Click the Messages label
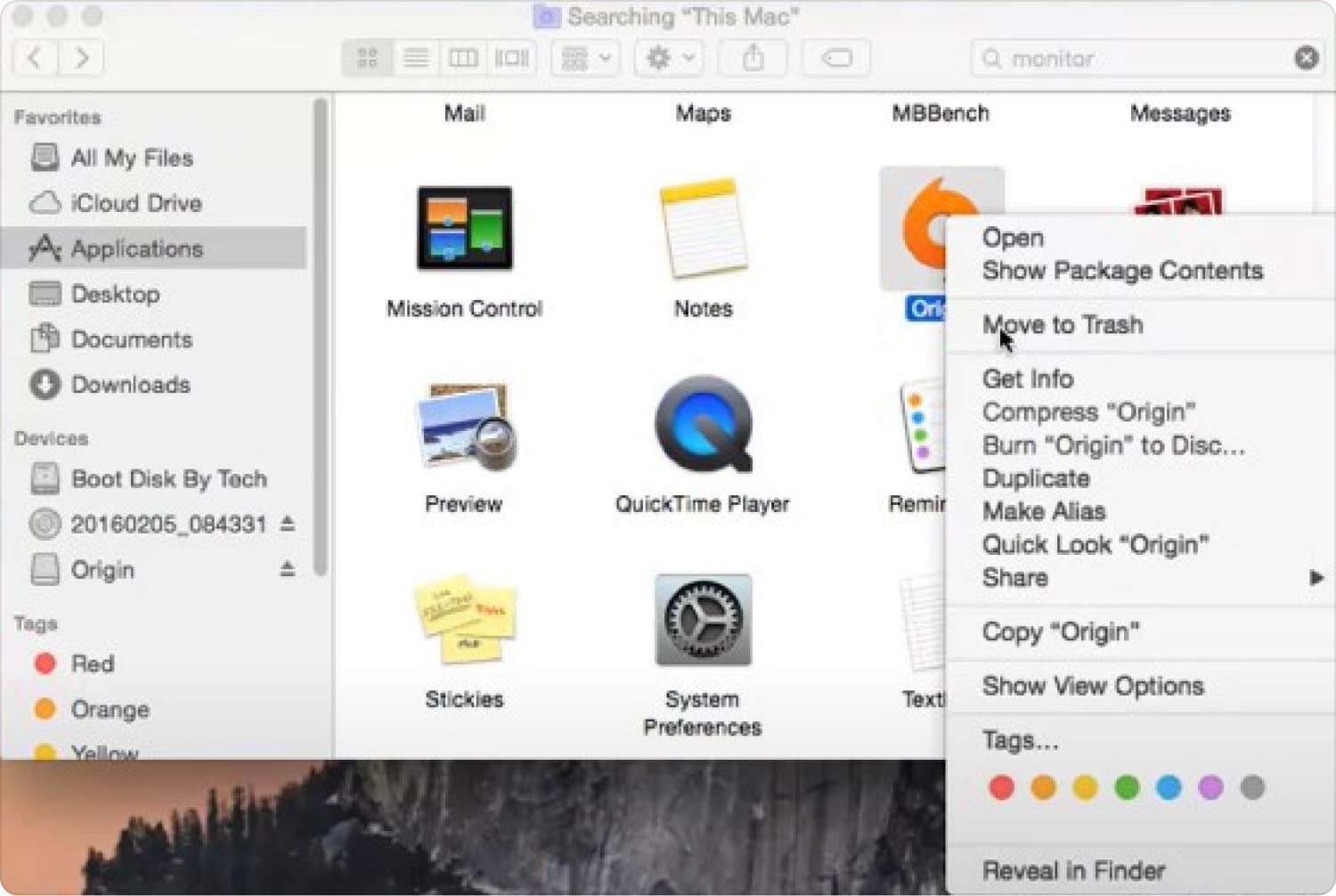Image resolution: width=1336 pixels, height=896 pixels. pyautogui.click(x=1180, y=113)
